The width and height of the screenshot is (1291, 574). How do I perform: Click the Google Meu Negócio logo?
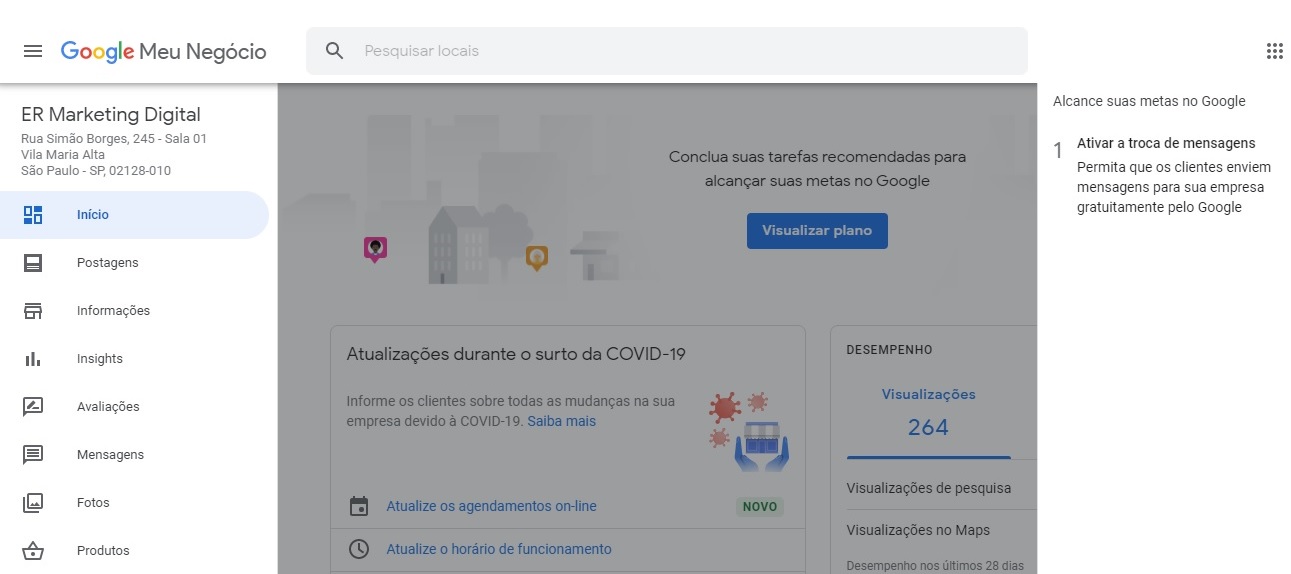coord(164,51)
